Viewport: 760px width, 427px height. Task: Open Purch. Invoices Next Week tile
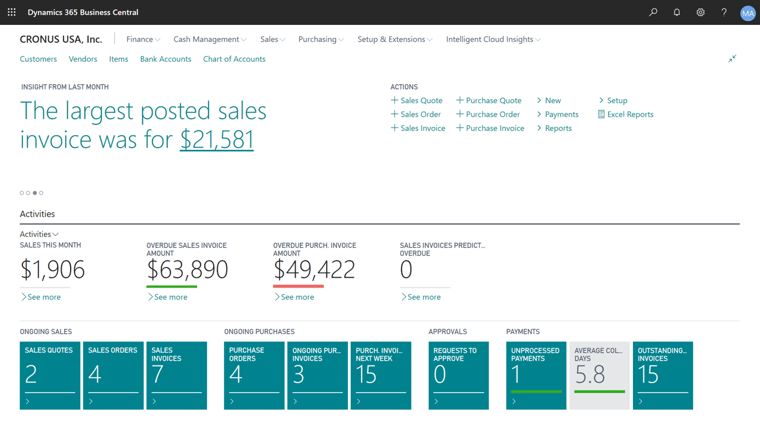coord(381,376)
